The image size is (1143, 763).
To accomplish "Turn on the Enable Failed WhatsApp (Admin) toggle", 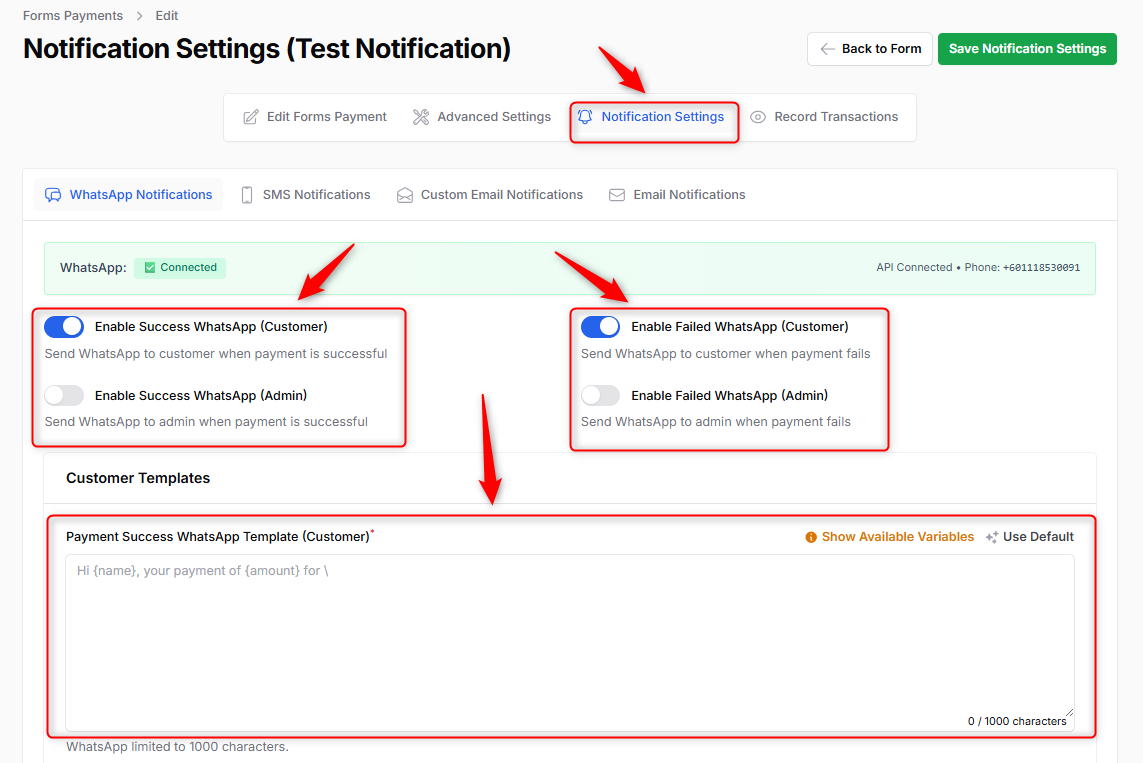I will (x=601, y=395).
